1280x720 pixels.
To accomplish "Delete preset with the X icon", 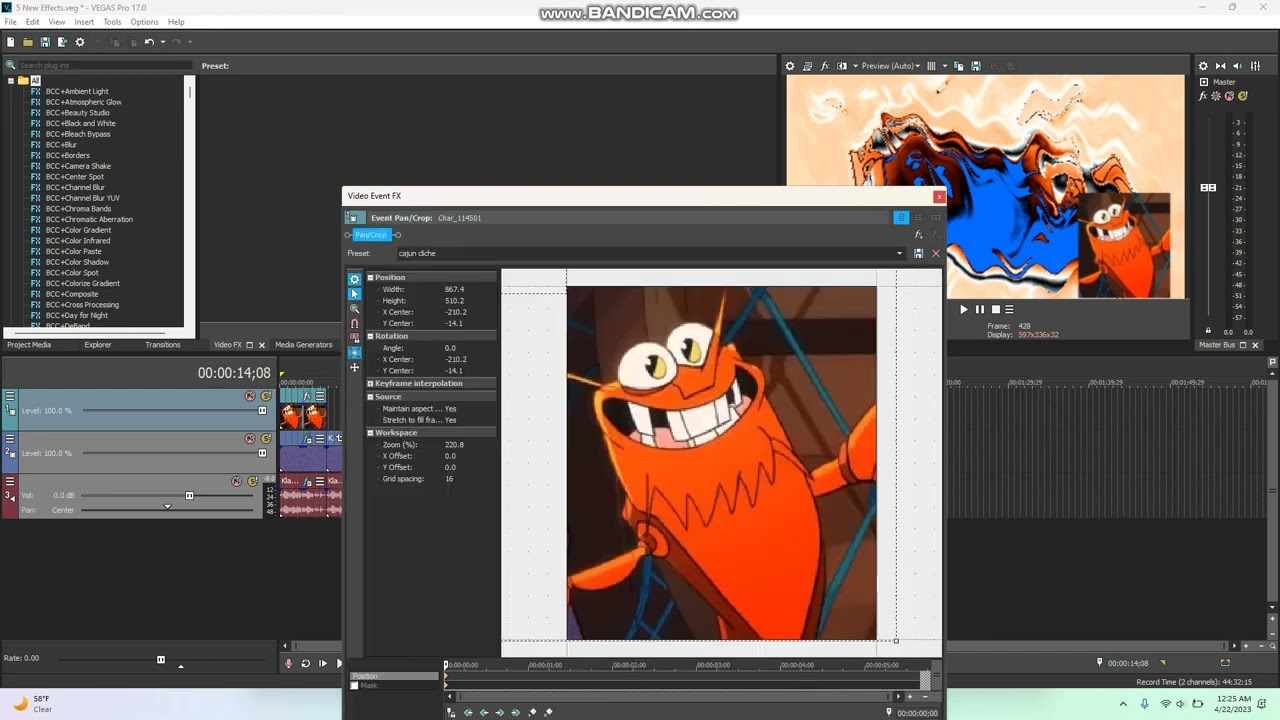I will pyautogui.click(x=936, y=254).
